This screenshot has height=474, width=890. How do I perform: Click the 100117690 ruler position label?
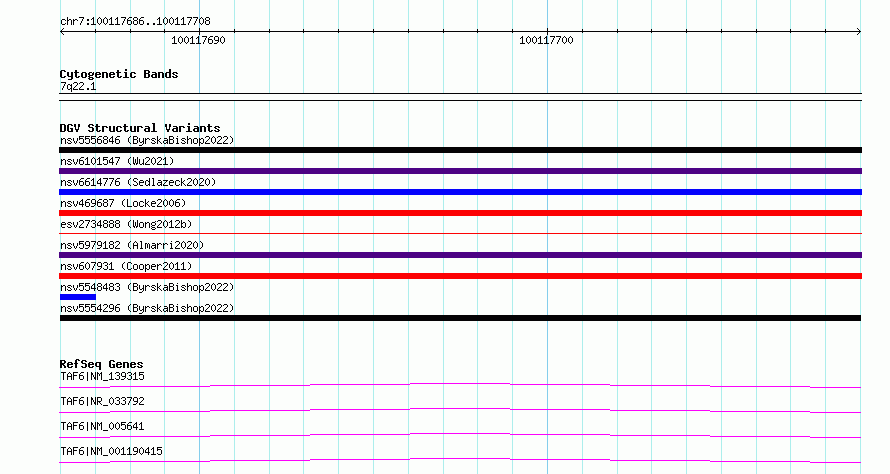(198, 40)
